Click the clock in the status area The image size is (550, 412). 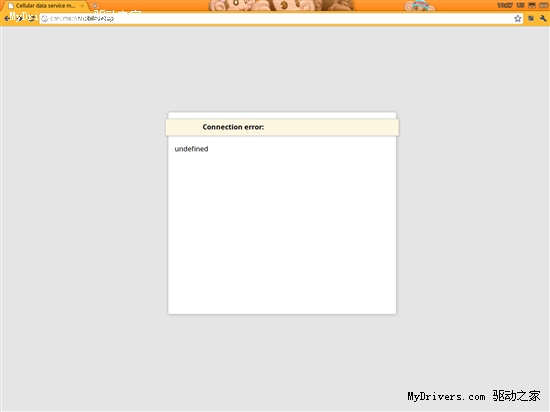click(505, 5)
